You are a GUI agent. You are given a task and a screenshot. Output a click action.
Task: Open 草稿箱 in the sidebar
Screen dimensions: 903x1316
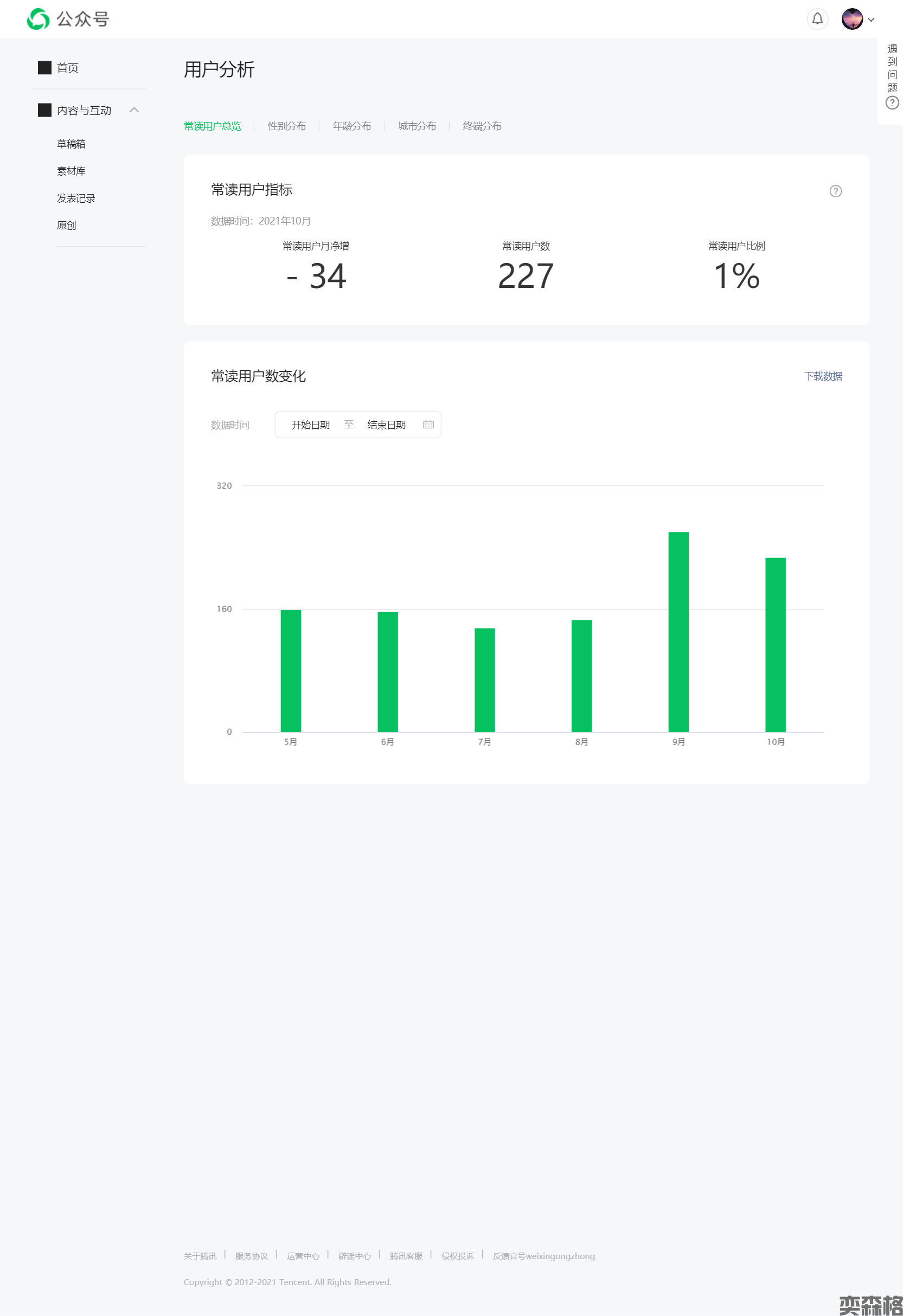coord(72,144)
